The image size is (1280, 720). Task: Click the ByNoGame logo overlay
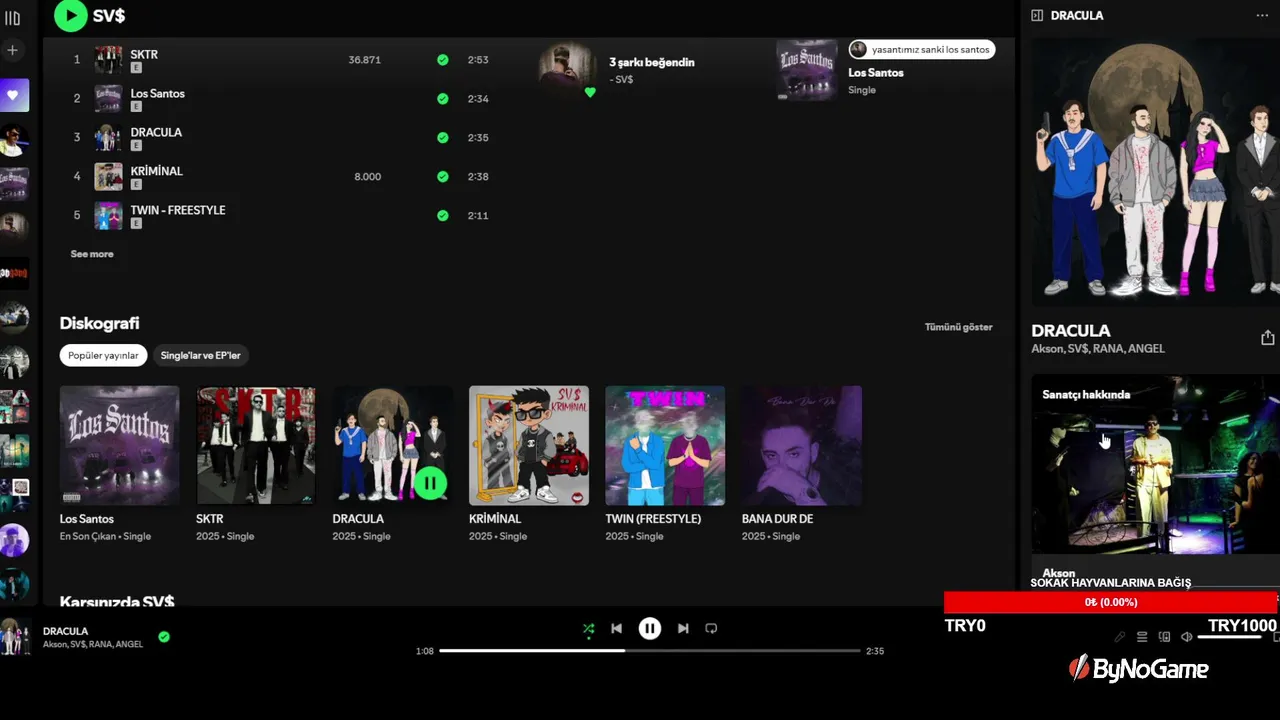(x=1139, y=669)
